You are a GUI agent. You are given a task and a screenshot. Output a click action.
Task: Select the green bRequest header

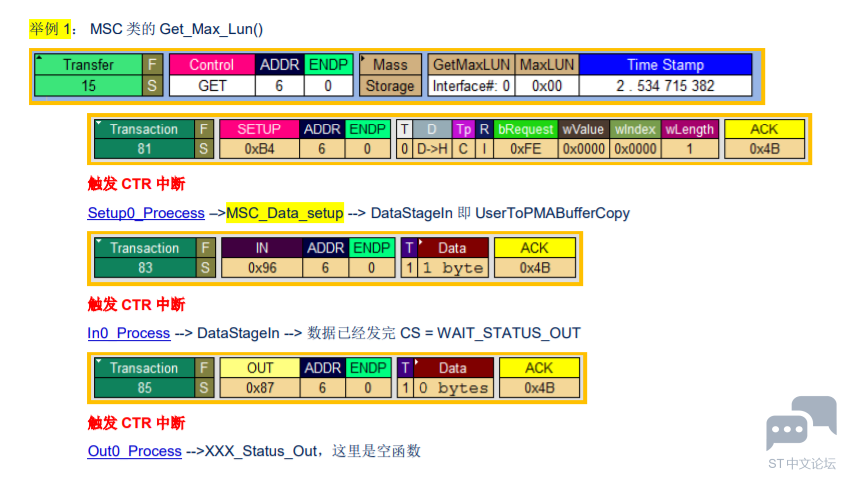click(525, 129)
